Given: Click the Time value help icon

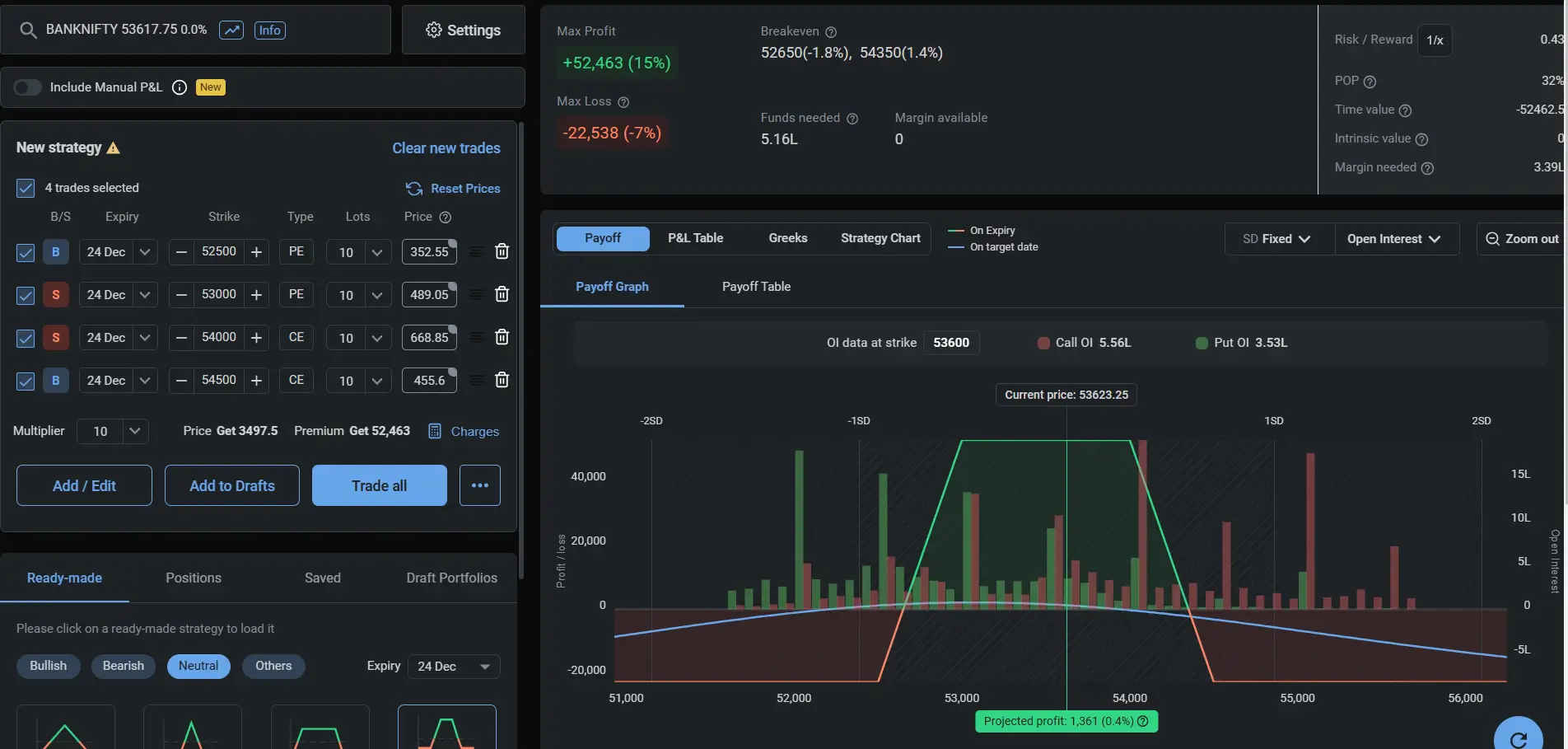Looking at the screenshot, I should (1406, 110).
